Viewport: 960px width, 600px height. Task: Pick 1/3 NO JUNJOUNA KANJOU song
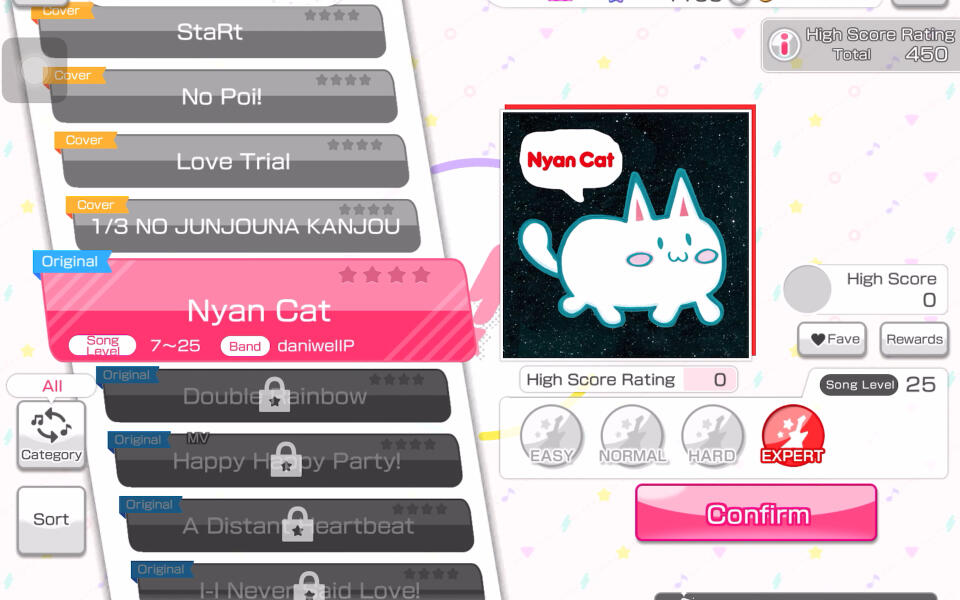(247, 226)
